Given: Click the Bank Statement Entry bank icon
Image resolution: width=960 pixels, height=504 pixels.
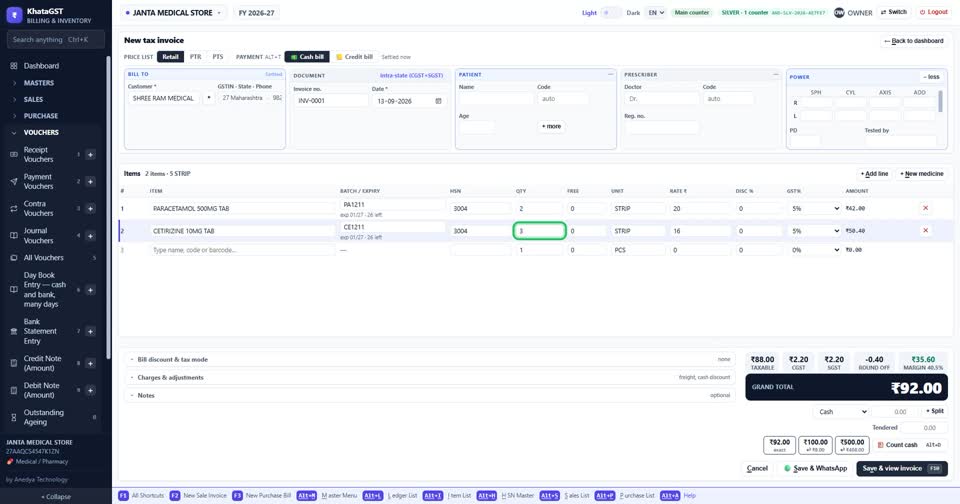Looking at the screenshot, I should tap(13, 331).
